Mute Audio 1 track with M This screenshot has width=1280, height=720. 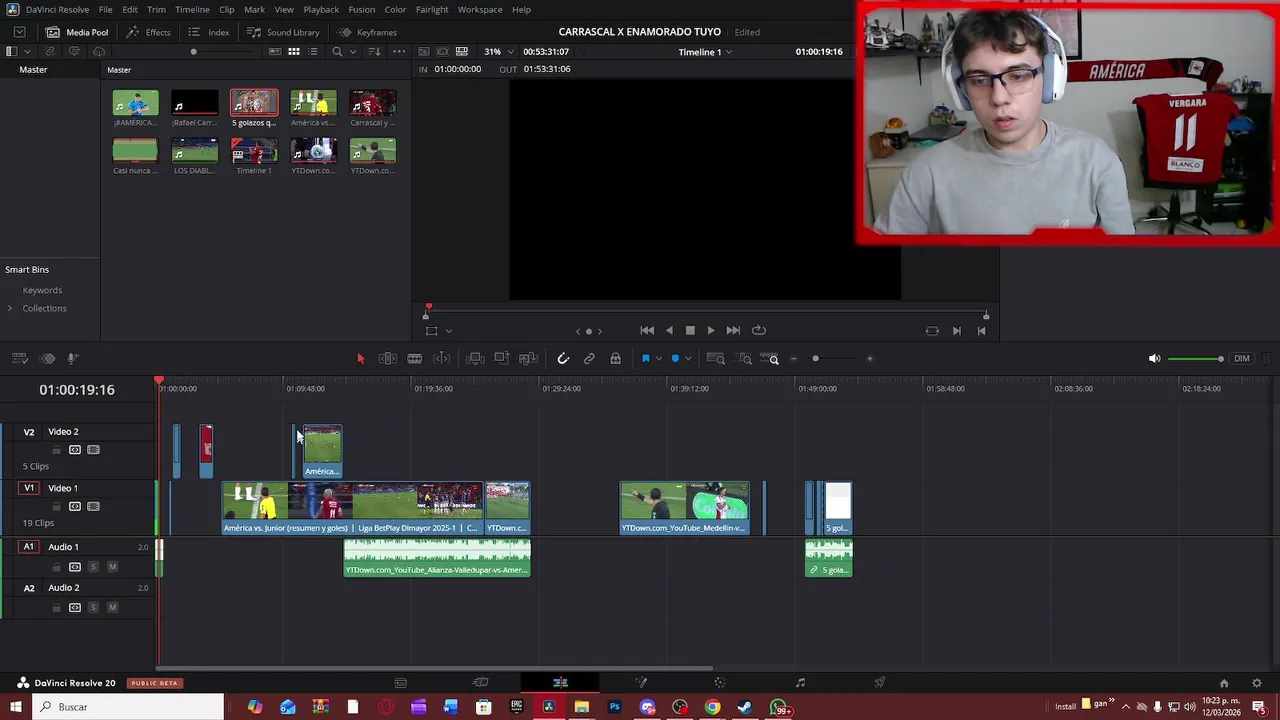[112, 567]
